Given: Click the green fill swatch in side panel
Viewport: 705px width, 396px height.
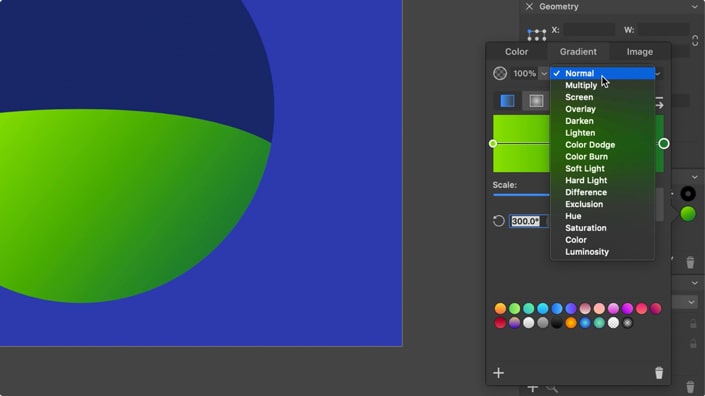Looking at the screenshot, I should (687, 214).
